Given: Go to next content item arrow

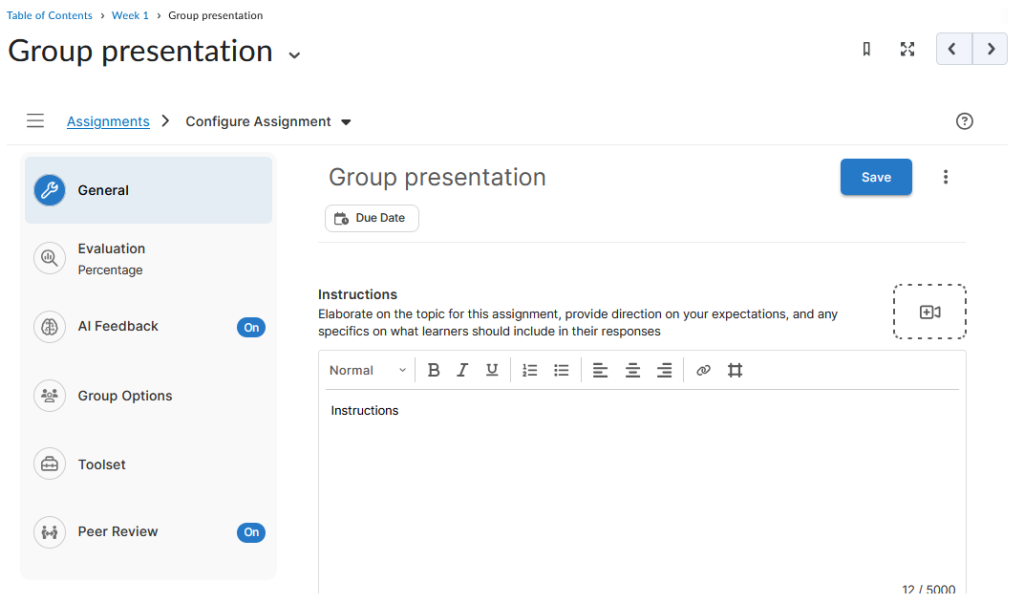Looking at the screenshot, I should tap(990, 49).
